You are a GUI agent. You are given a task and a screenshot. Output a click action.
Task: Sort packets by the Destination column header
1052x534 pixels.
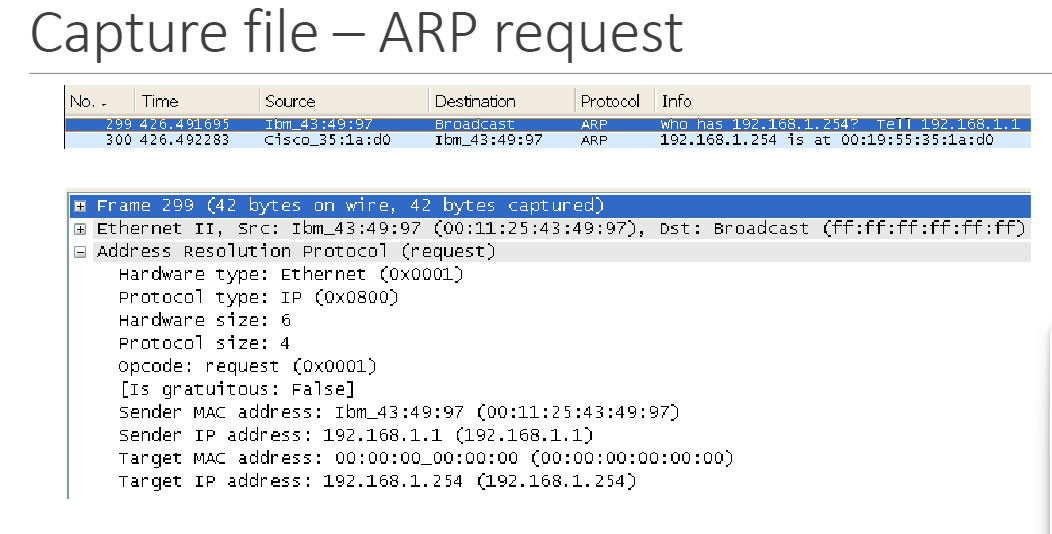point(502,101)
